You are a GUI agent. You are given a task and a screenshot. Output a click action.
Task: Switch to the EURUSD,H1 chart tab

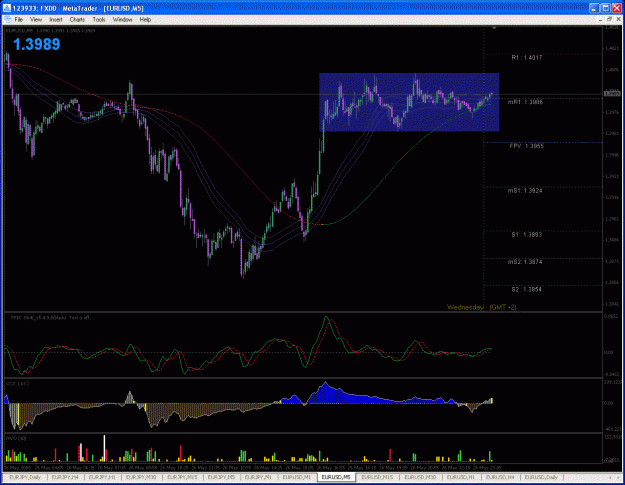click(460, 477)
